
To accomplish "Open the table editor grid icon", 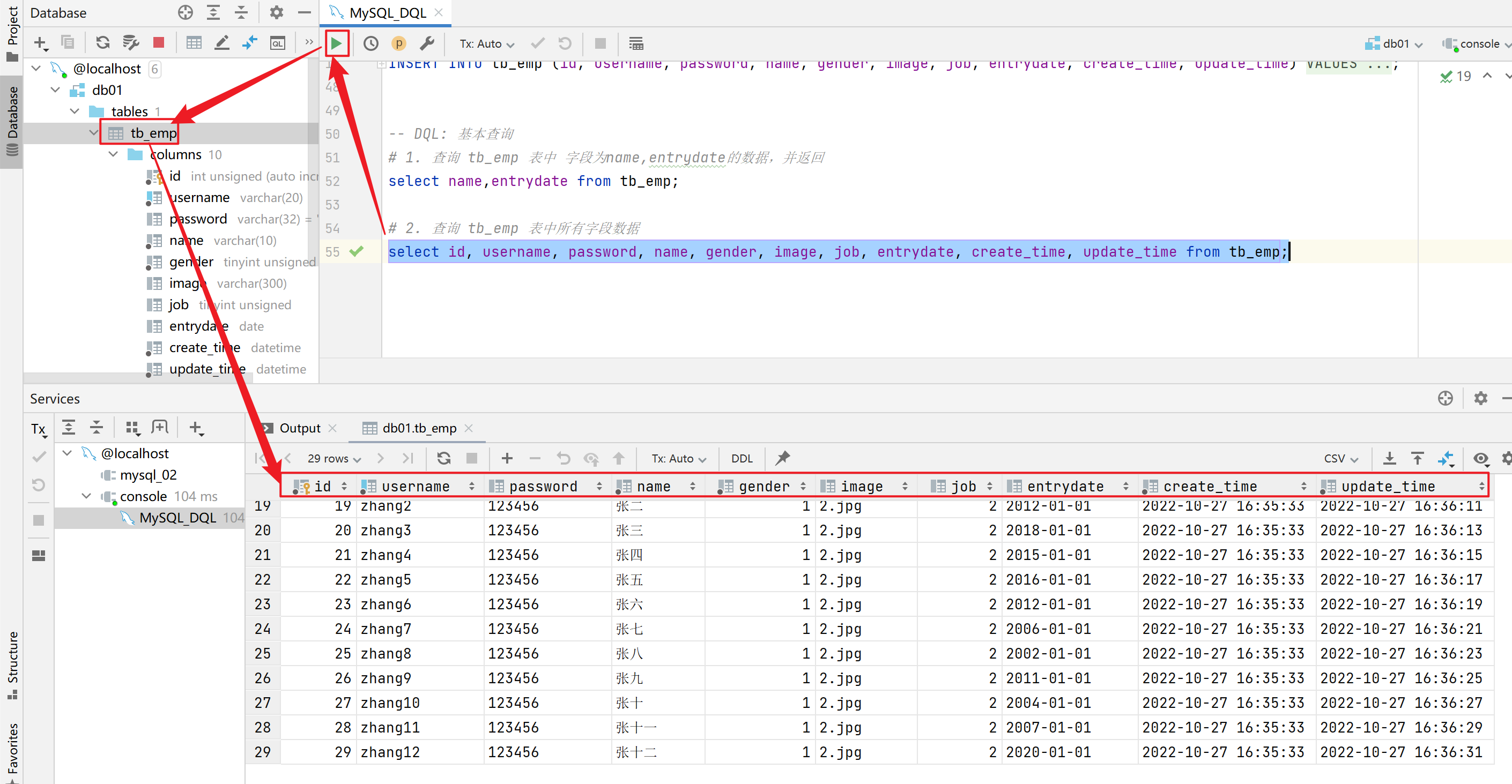I will coord(194,42).
